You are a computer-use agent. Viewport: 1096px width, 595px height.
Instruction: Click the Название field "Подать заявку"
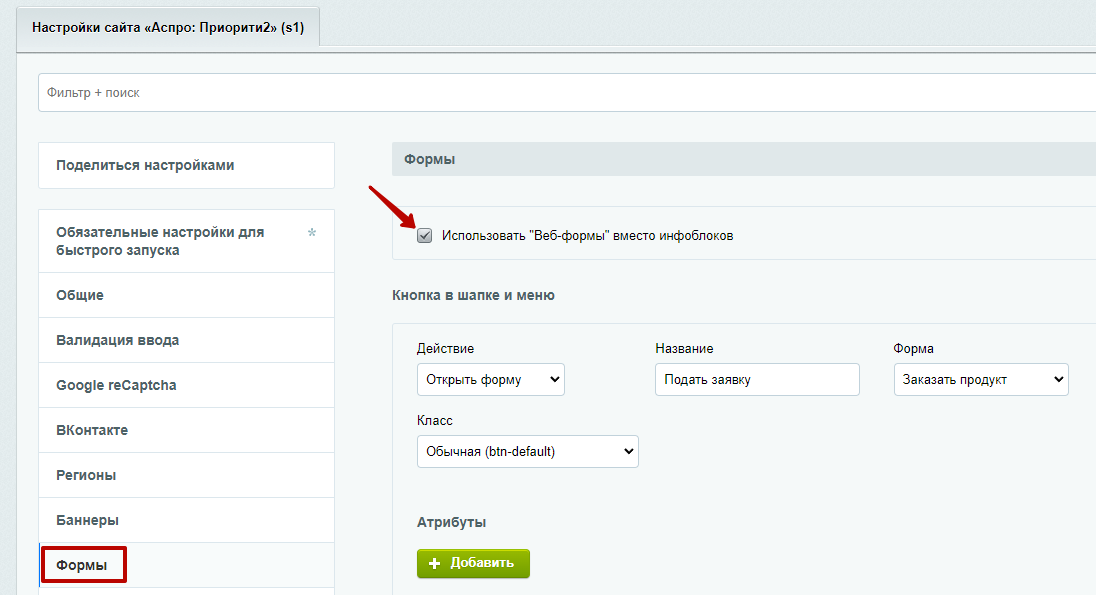[x=757, y=380]
